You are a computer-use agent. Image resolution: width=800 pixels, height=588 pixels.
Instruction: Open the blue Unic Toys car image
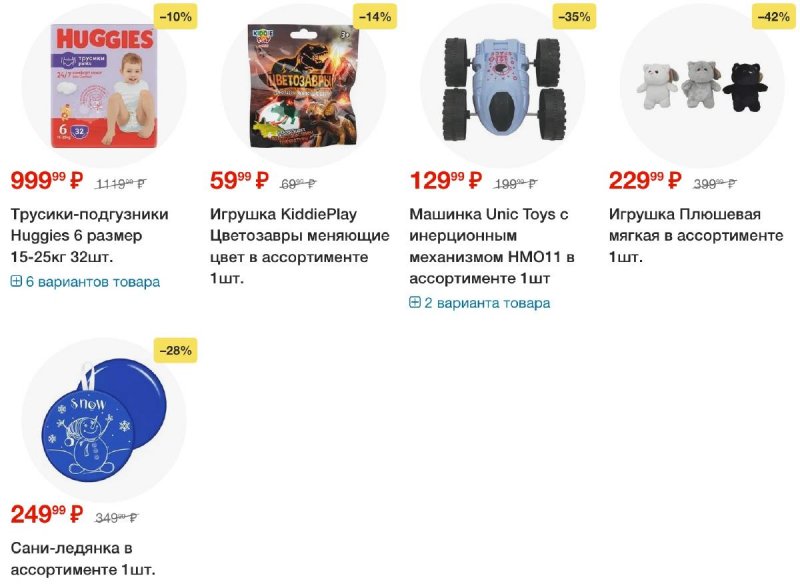click(x=503, y=88)
